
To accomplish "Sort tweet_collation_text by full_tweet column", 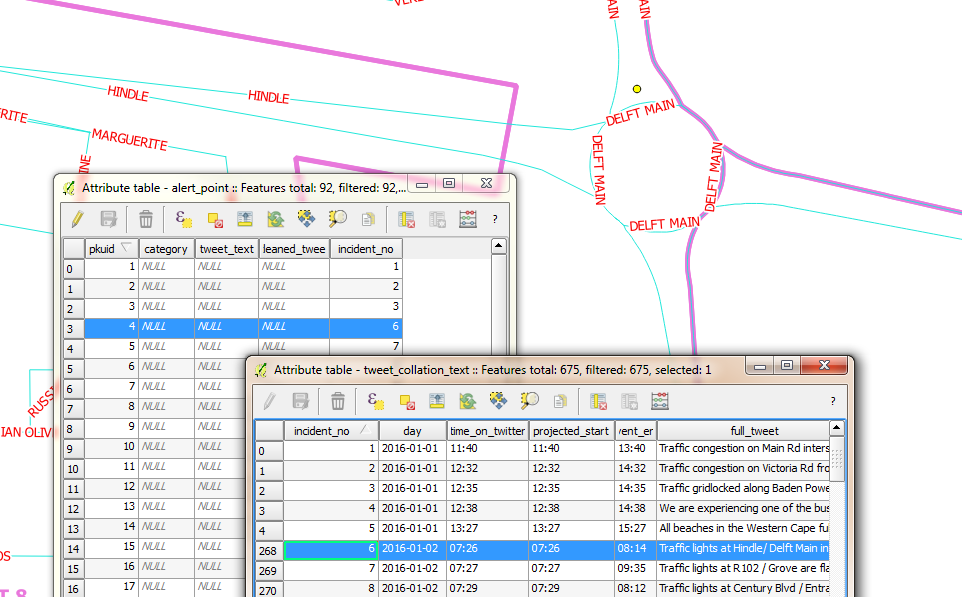I will click(x=744, y=431).
